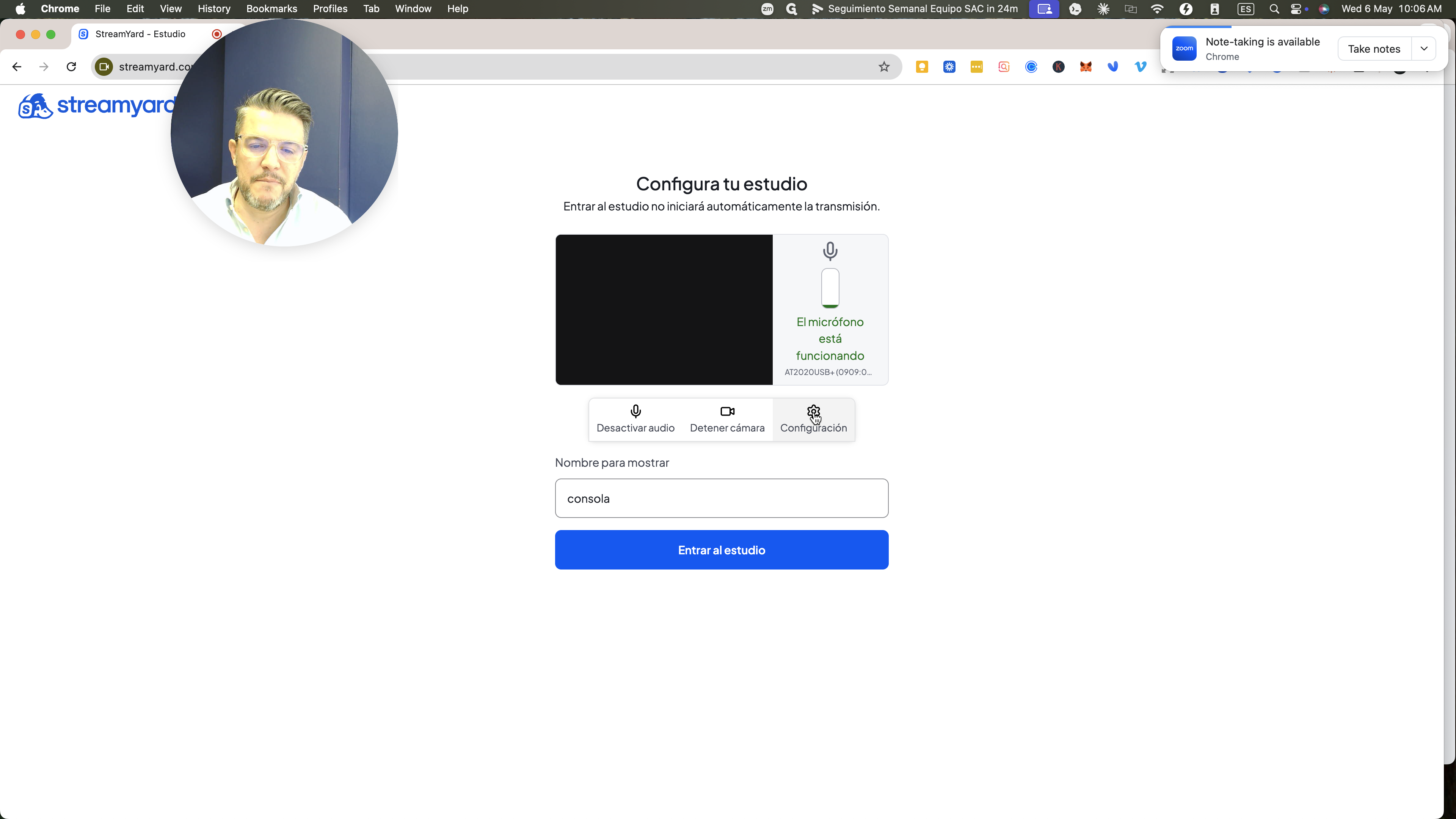This screenshot has width=1456, height=819.
Task: Reload the page
Action: [x=71, y=67]
